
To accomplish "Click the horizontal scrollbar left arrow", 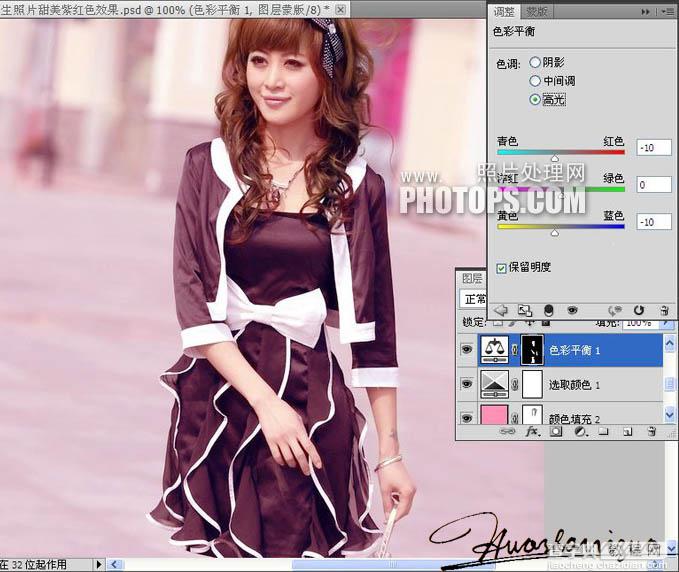I will coord(114,564).
